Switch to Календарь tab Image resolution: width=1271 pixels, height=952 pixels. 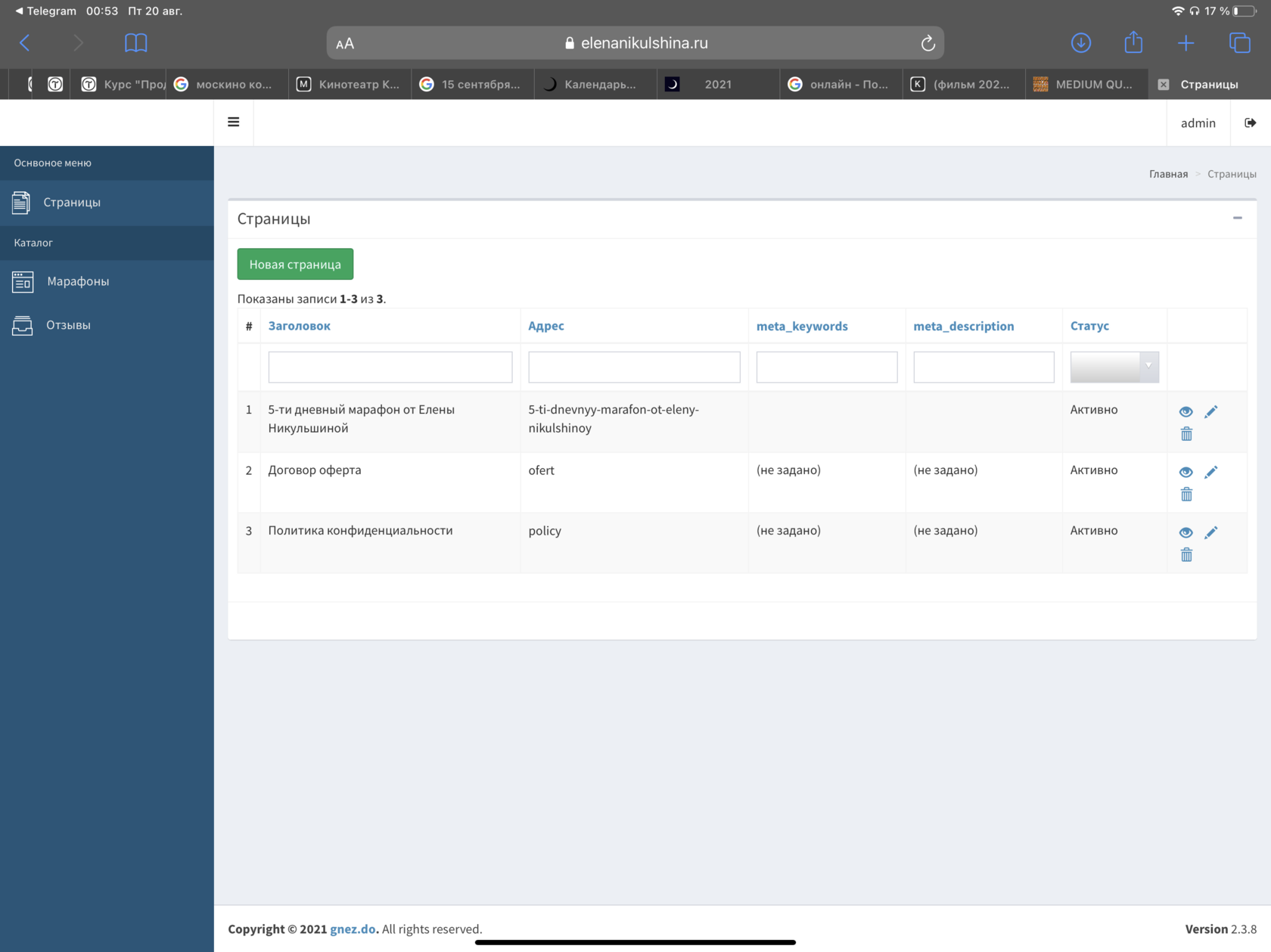pyautogui.click(x=595, y=84)
